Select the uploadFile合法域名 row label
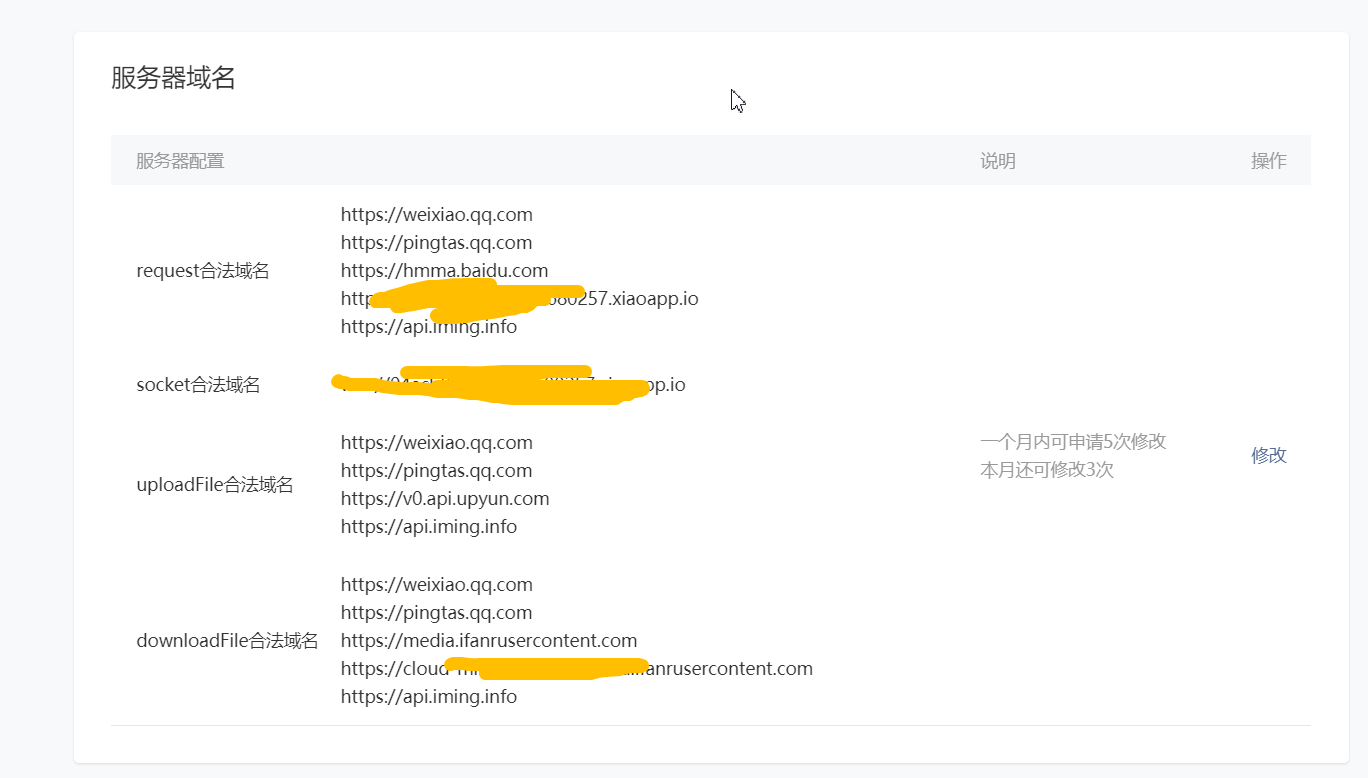The image size is (1368, 778). click(x=215, y=485)
